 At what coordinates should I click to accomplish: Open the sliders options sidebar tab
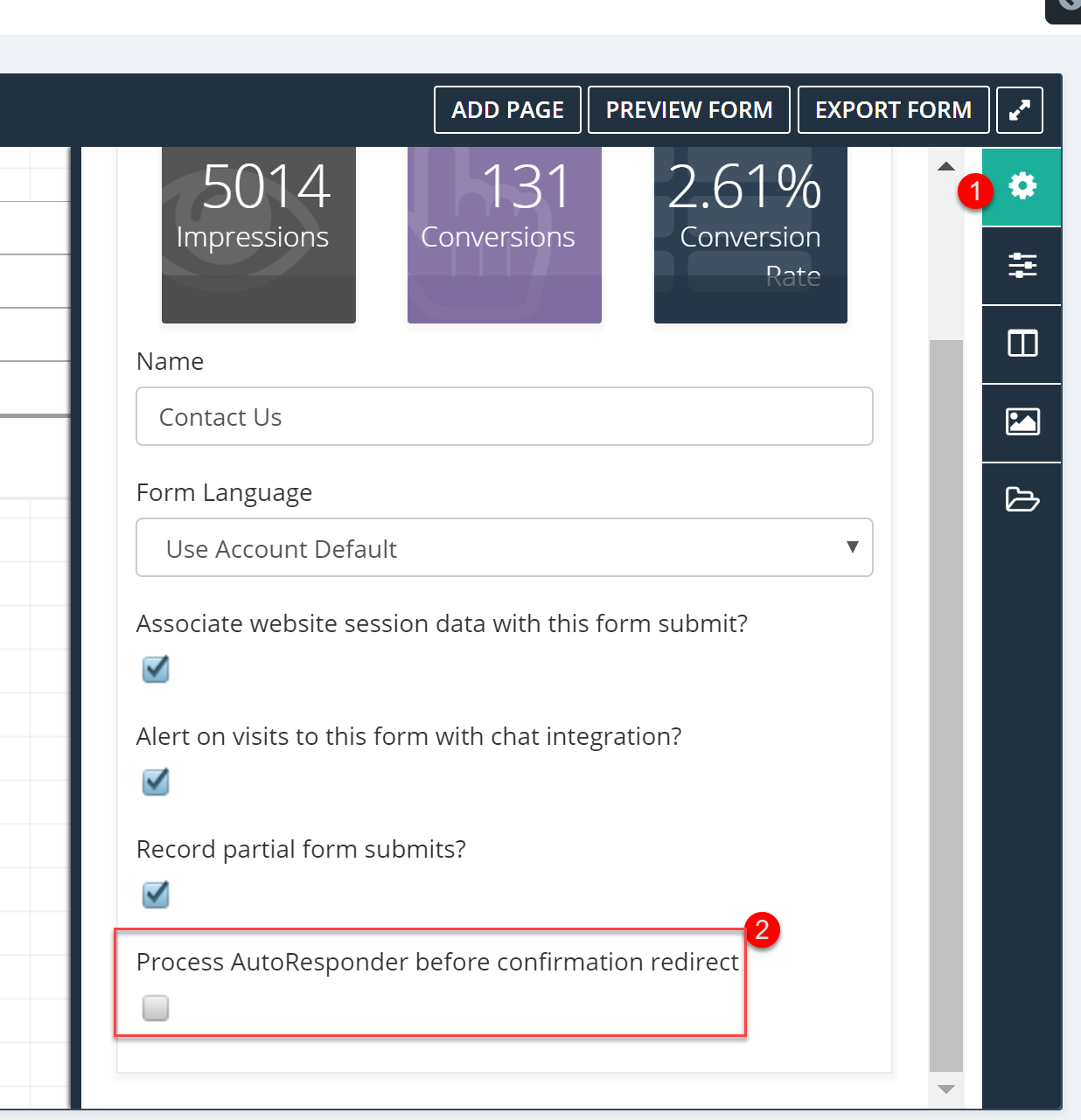[1022, 266]
